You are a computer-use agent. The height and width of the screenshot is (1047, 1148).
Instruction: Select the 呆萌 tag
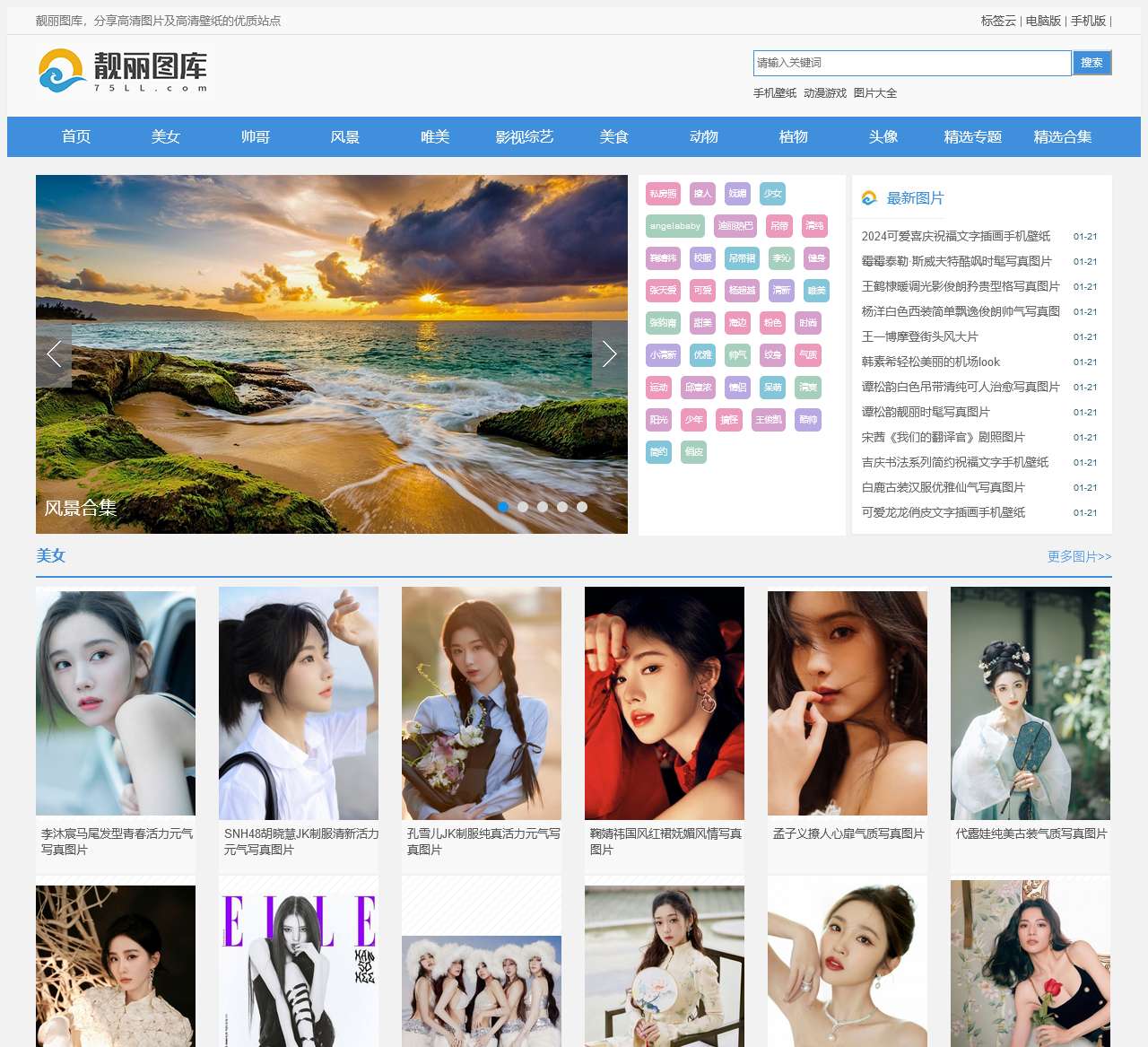coord(772,388)
